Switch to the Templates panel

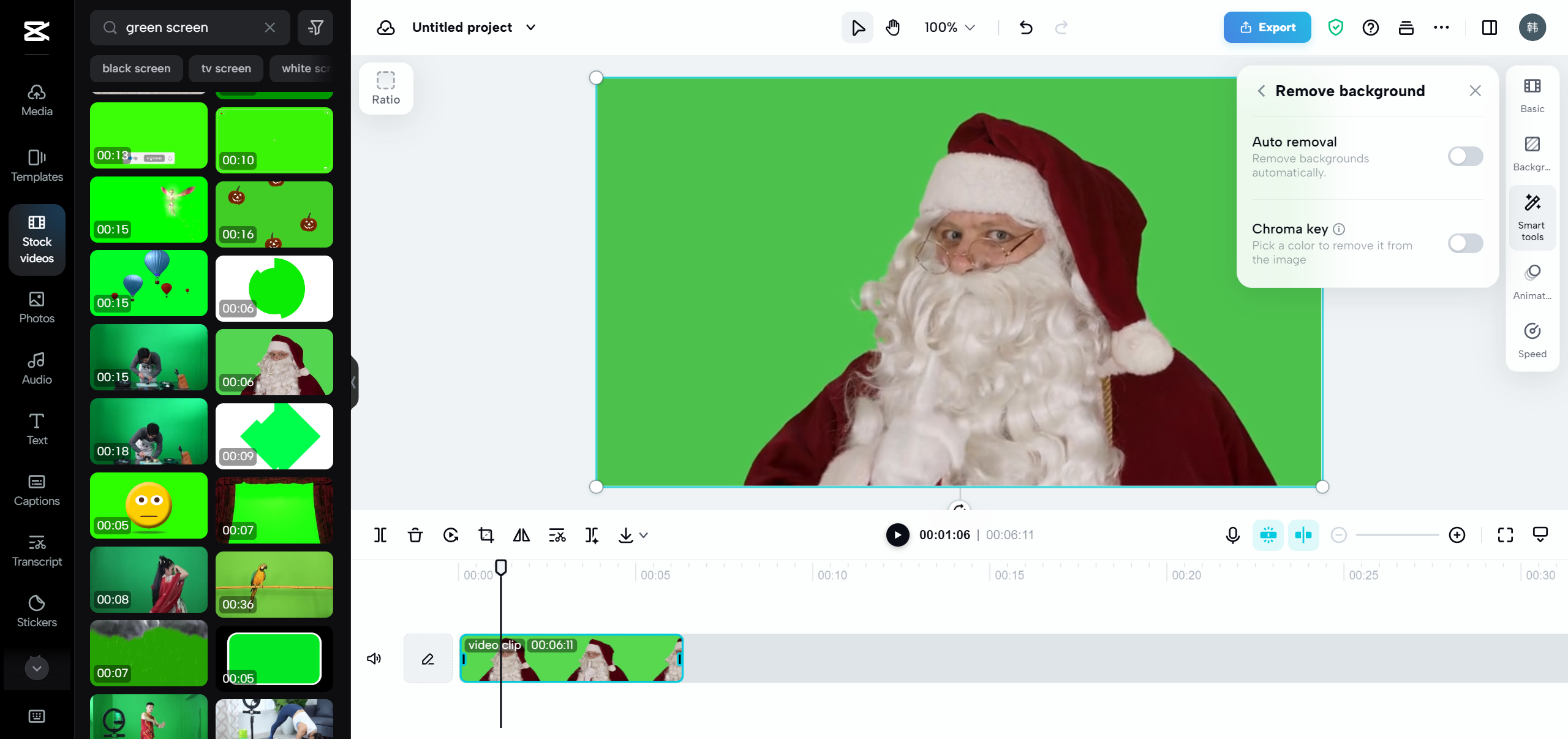pyautogui.click(x=36, y=165)
